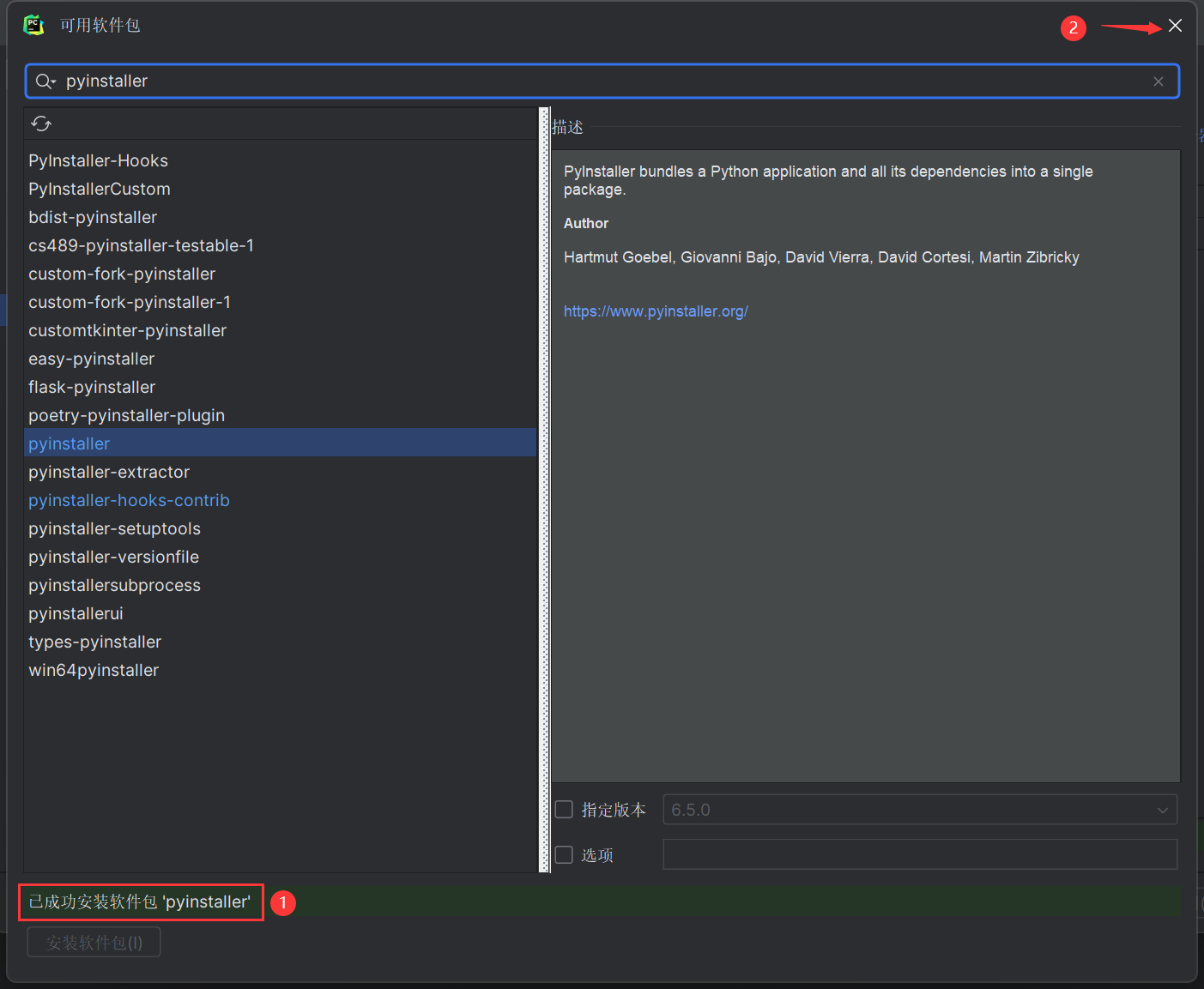This screenshot has width=1204, height=989.
Task: Select poetry-pyinstaller-plugin package
Action: [x=280, y=415]
